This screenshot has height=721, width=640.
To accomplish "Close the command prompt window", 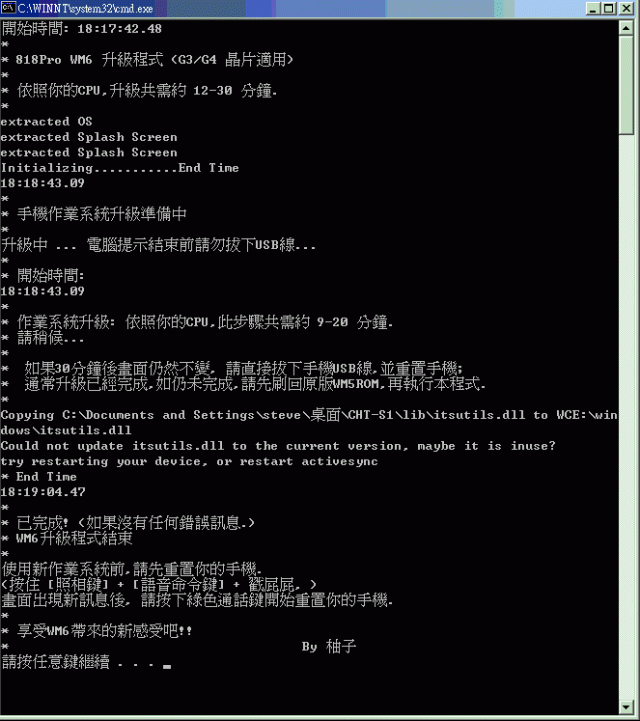I will 626,9.
